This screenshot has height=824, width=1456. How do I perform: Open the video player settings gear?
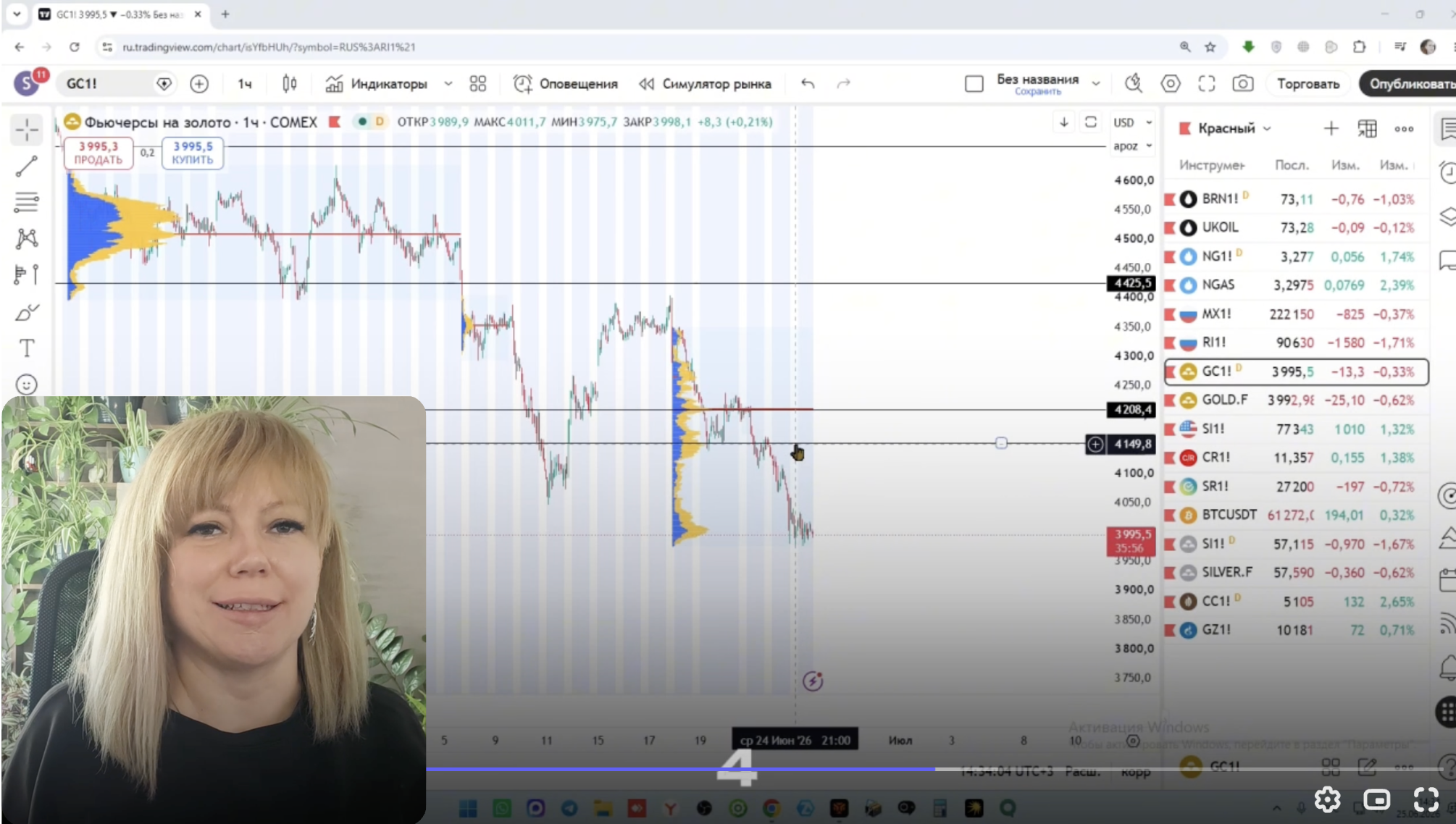tap(1328, 799)
